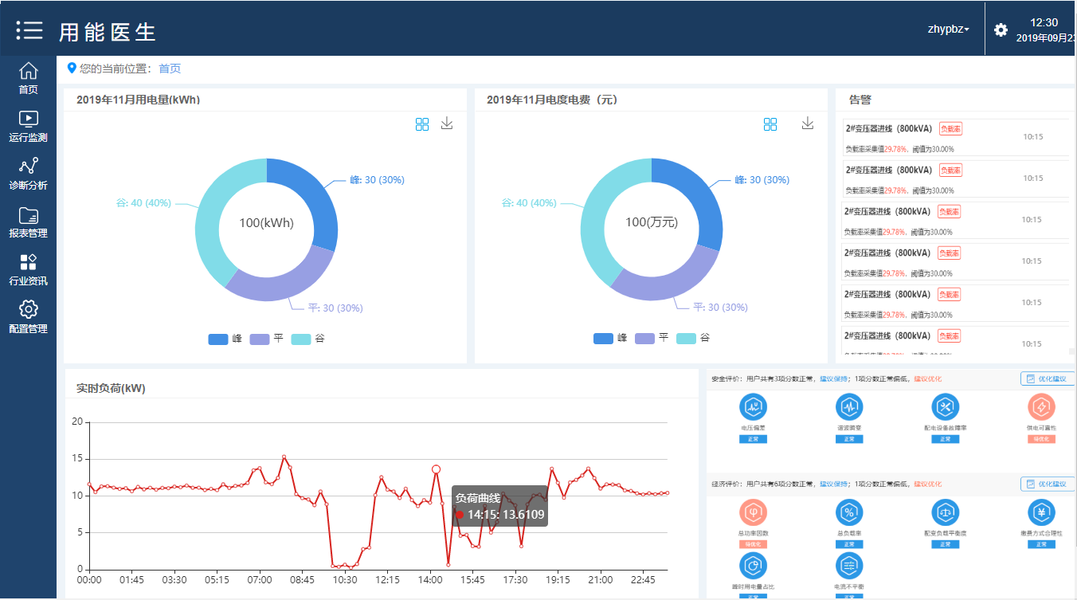Click 优化建议 button in 经济评价 row
The width and height of the screenshot is (1077, 600).
coord(1047,484)
